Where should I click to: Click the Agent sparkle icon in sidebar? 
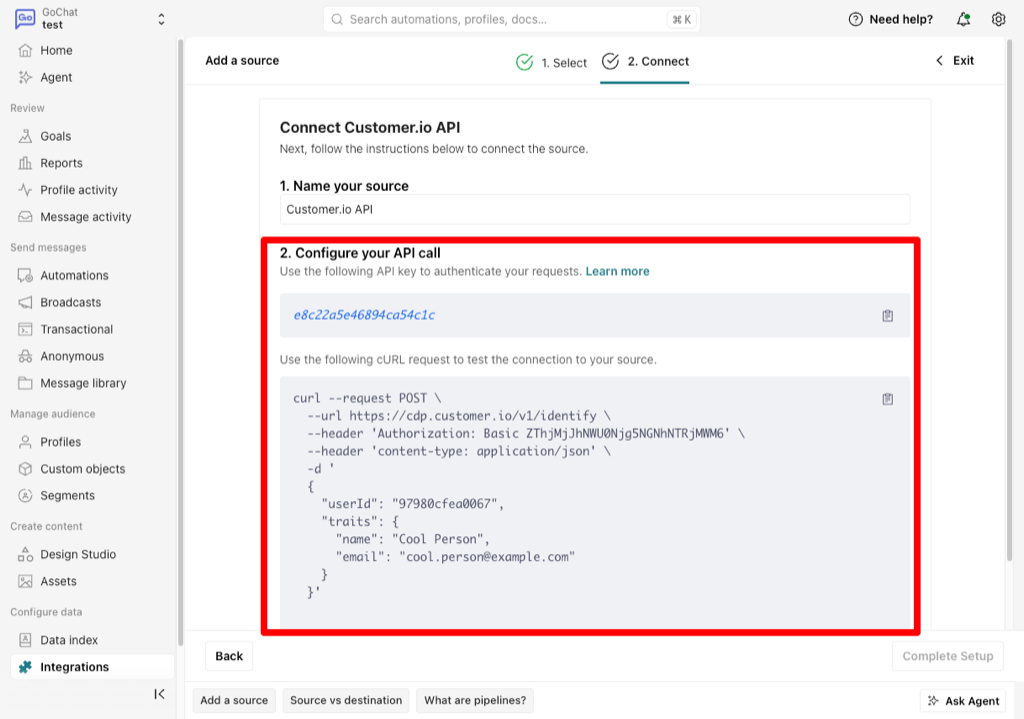pyautogui.click(x=25, y=77)
